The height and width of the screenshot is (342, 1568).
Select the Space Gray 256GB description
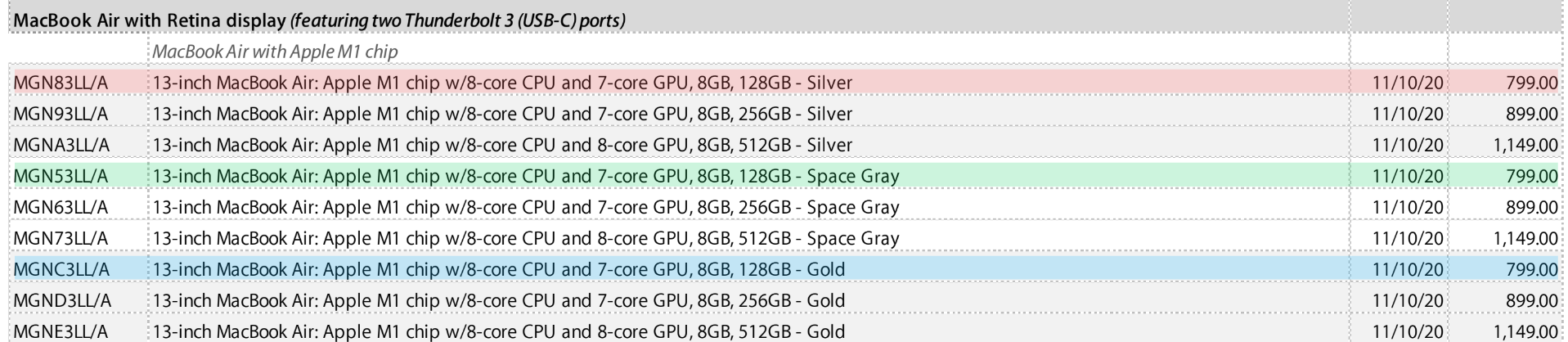(x=526, y=207)
